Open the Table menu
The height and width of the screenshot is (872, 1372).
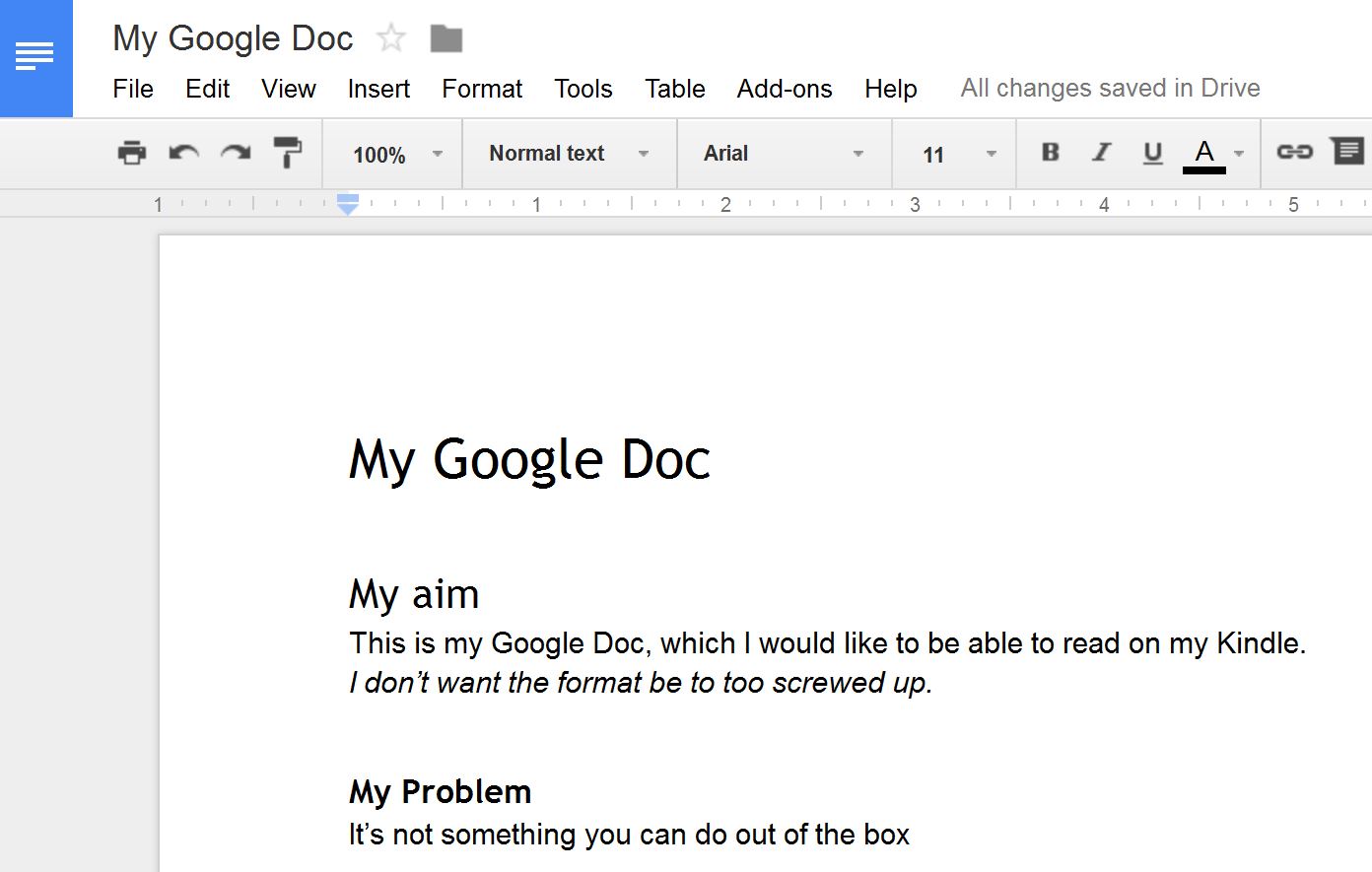point(675,89)
